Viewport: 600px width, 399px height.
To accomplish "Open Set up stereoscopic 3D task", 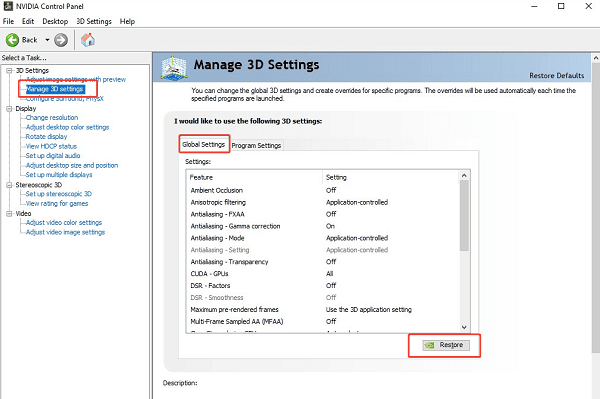I will (59, 194).
